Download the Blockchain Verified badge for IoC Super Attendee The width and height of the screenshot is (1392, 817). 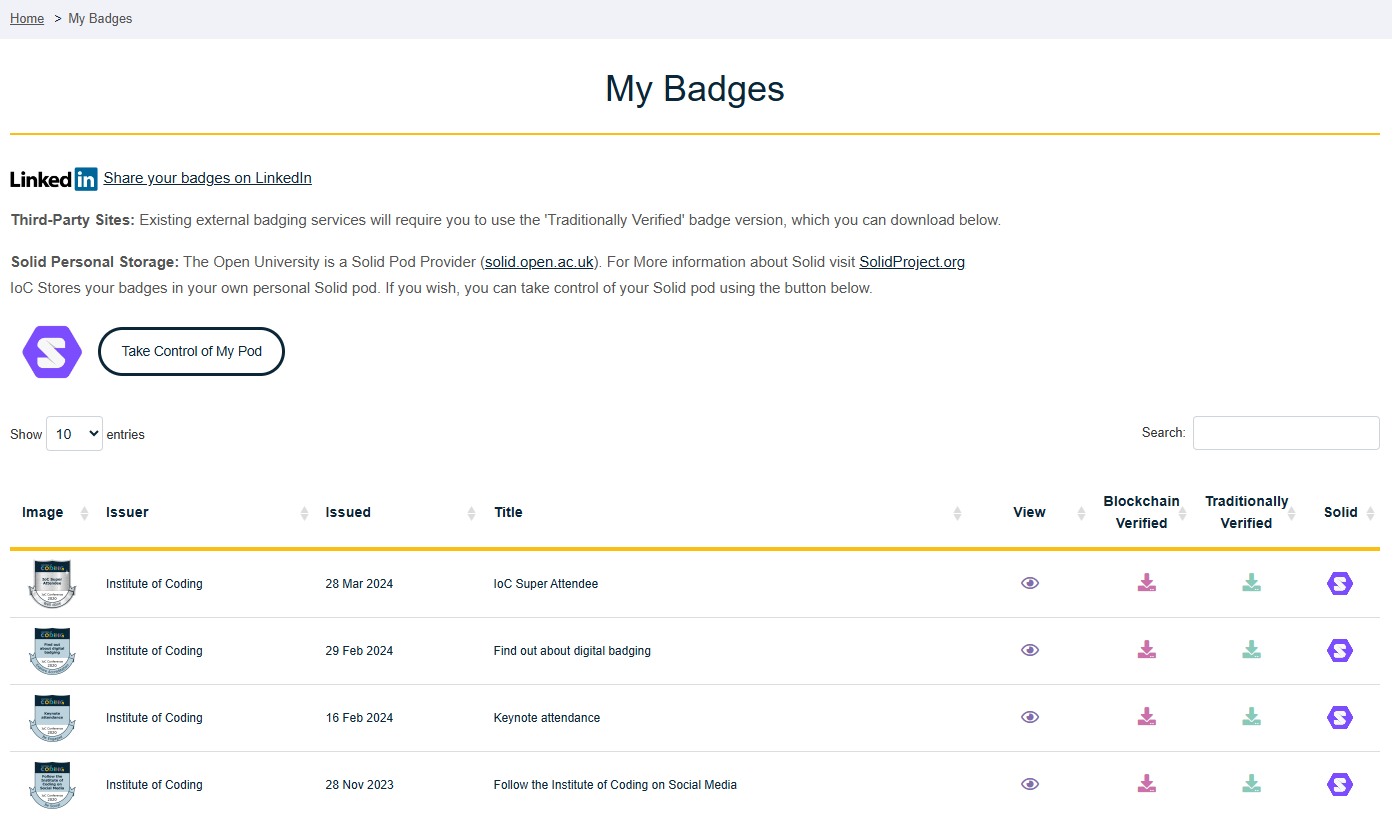click(x=1146, y=583)
